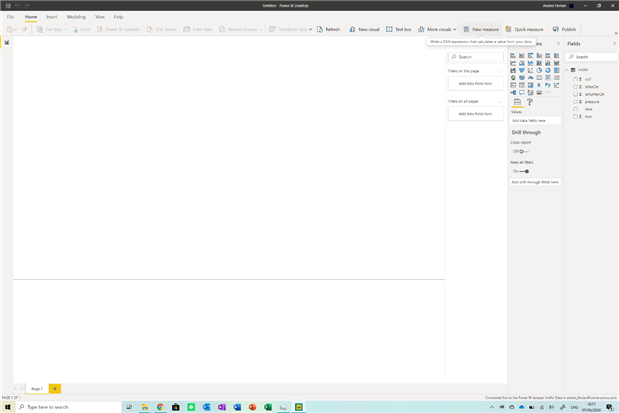The width and height of the screenshot is (619, 413).
Task: Select the Funnel visual
Action: pyautogui.click(x=521, y=70)
